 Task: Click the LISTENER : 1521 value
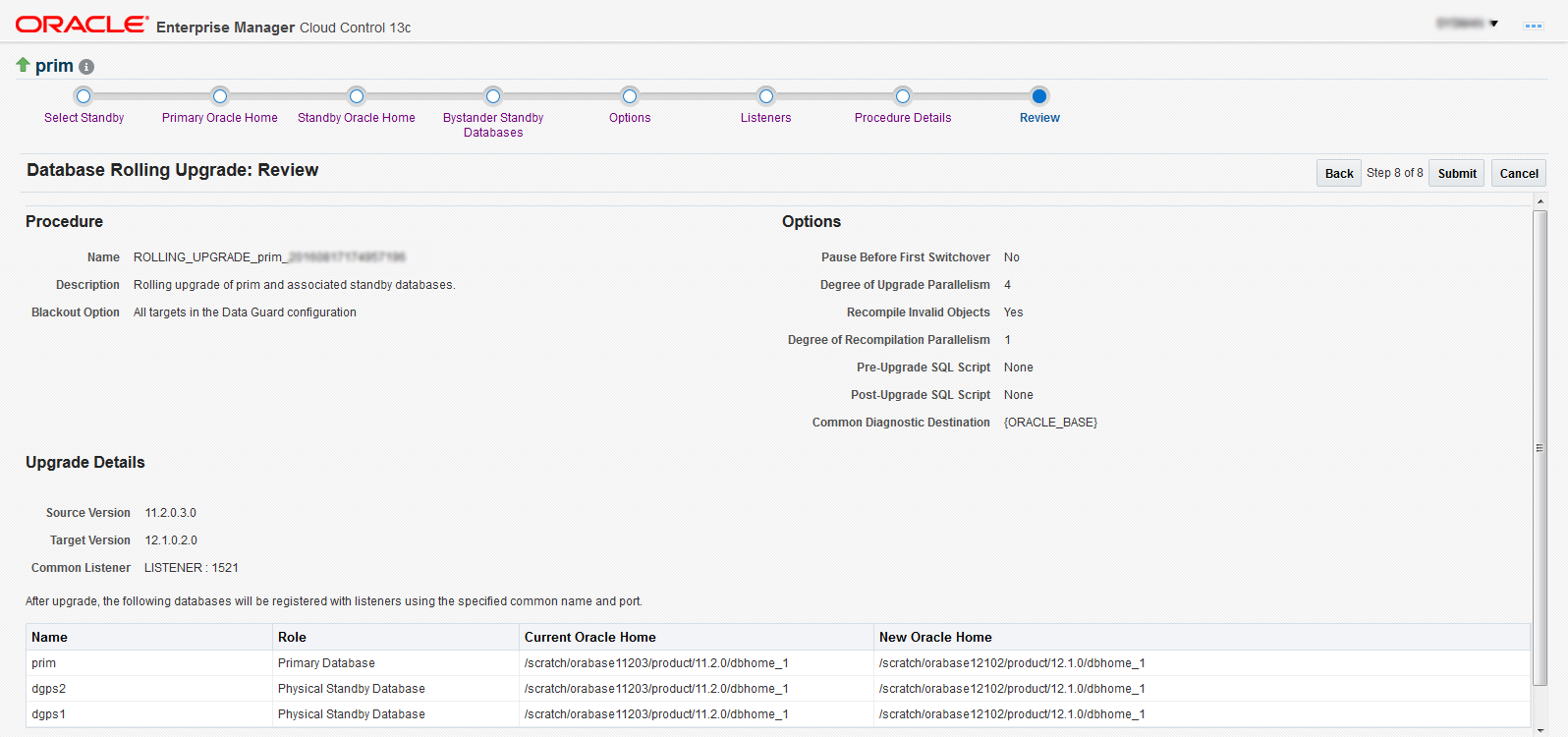[x=192, y=568]
